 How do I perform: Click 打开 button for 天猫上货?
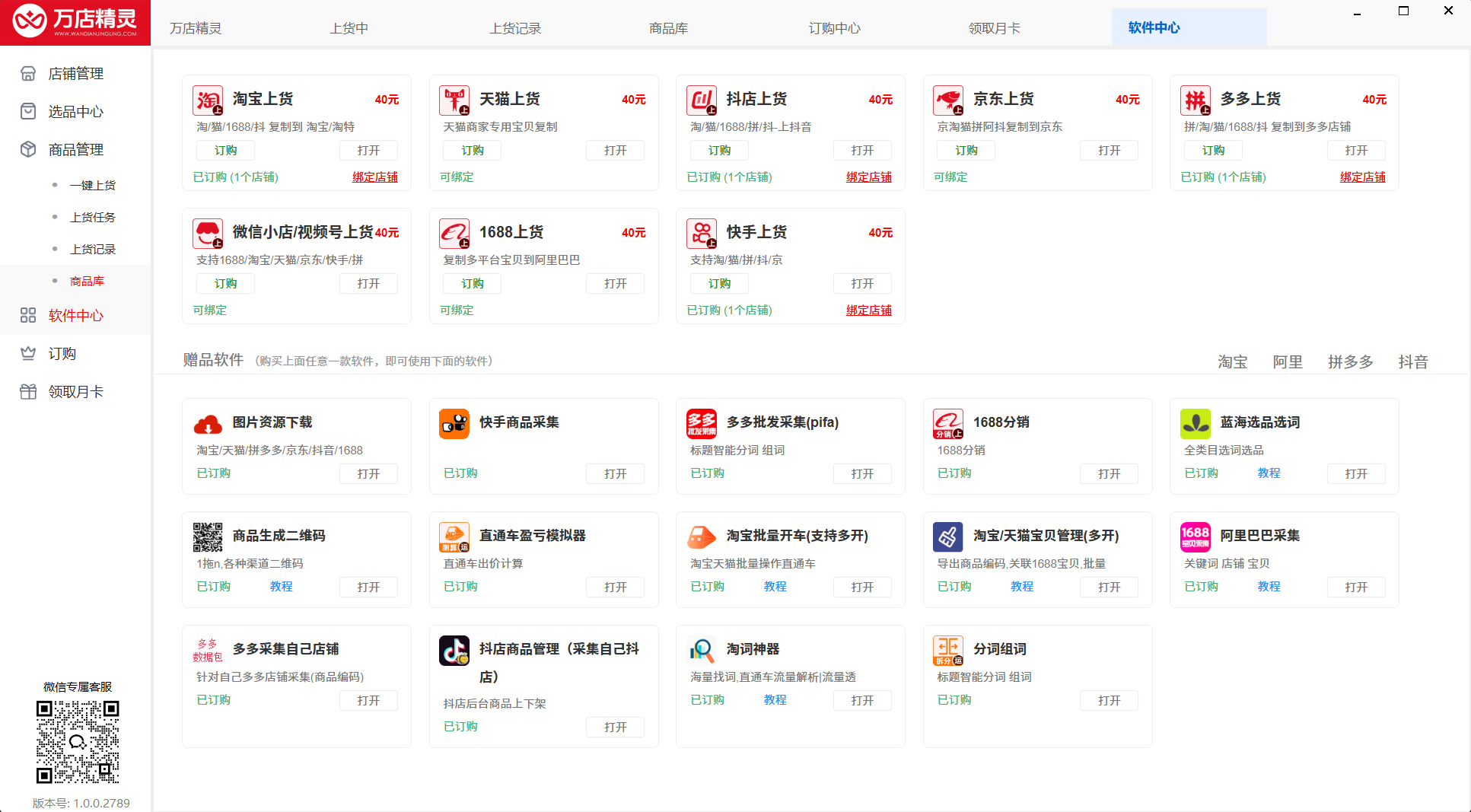616,151
